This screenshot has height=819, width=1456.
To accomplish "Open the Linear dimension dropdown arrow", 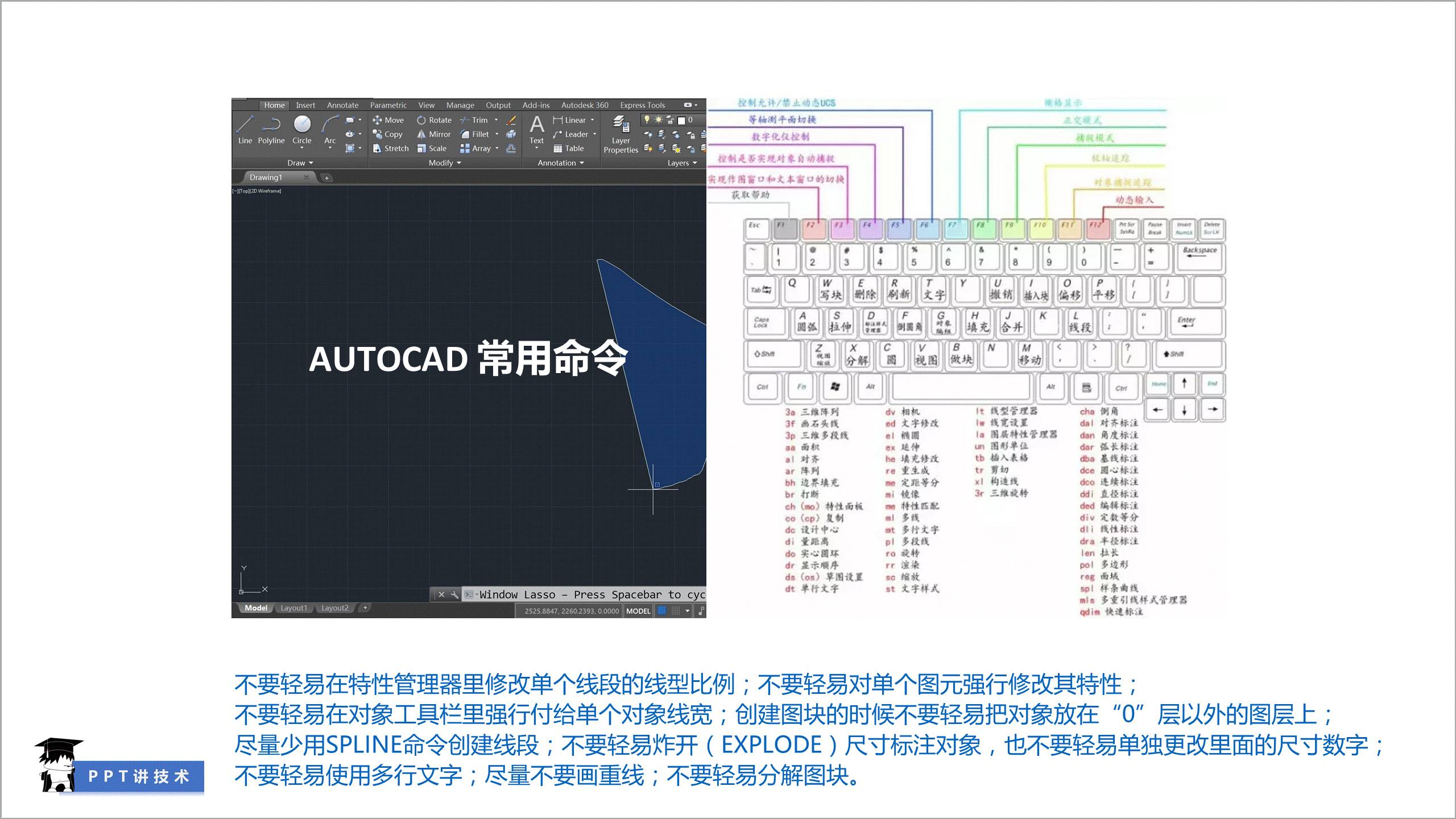I will 592,120.
